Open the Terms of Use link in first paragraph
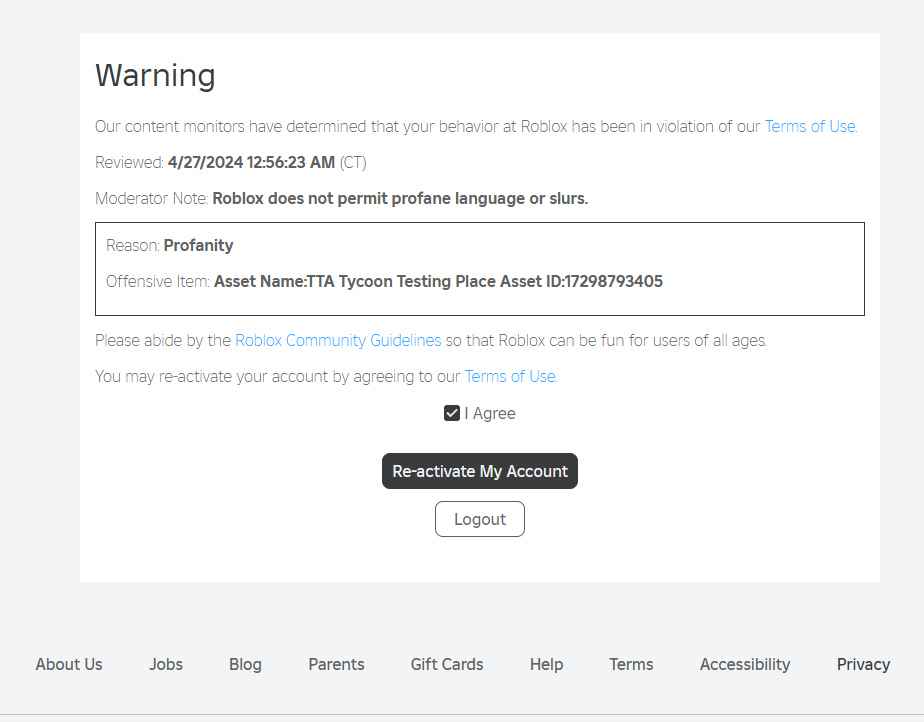Screen dimensions: 924x722 pos(810,126)
